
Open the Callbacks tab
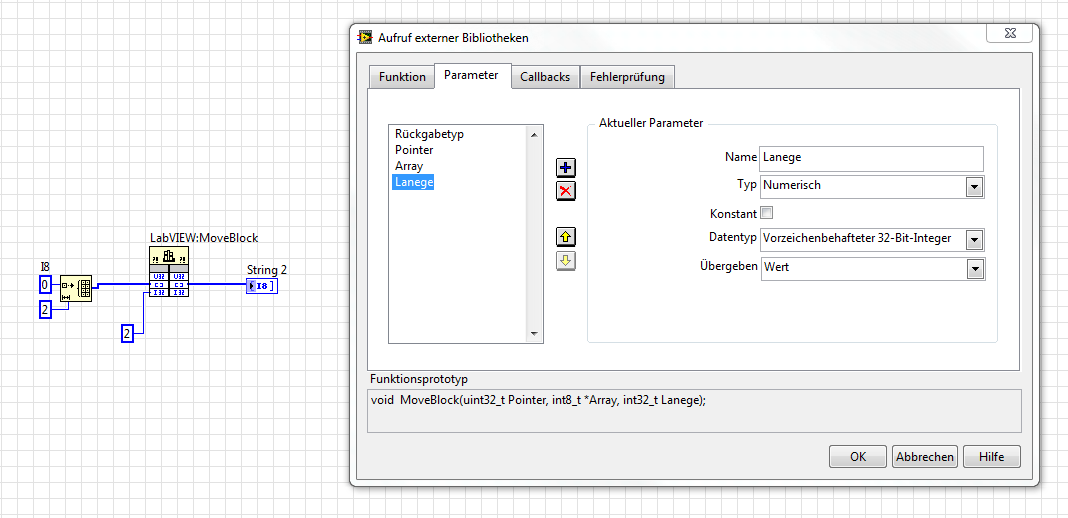[x=545, y=77]
